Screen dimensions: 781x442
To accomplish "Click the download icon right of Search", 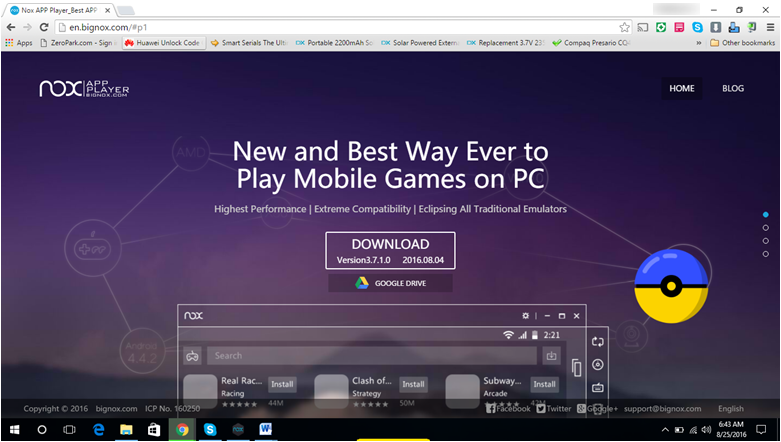I will [x=551, y=356].
